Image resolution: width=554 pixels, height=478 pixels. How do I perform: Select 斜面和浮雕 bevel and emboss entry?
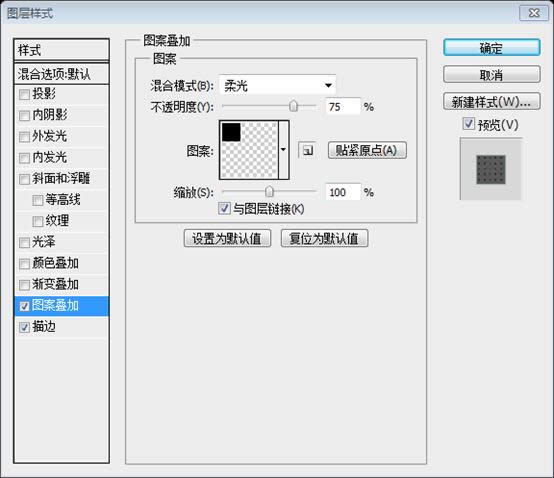[x=61, y=179]
